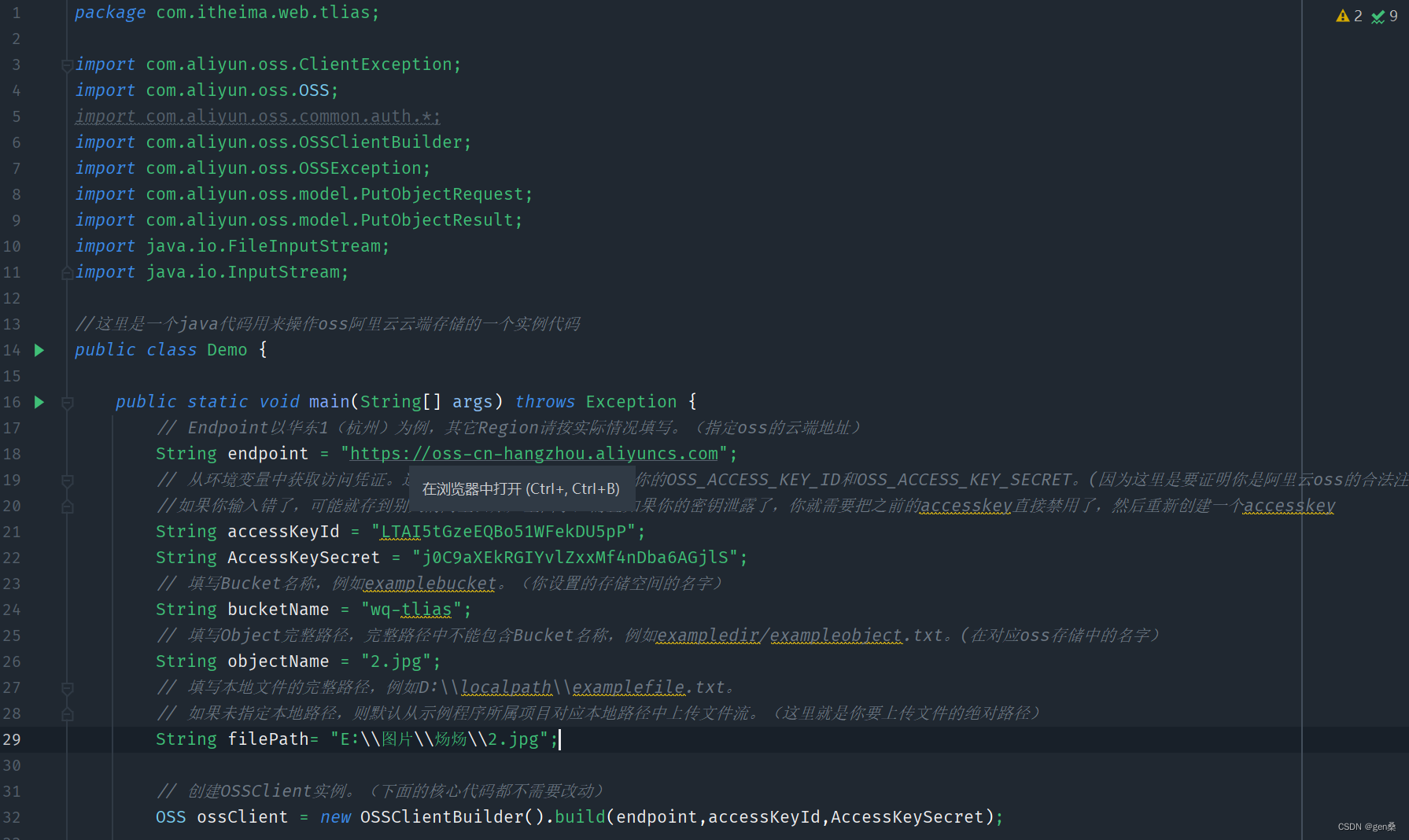
Task: Click the unused import com.aliyun.oss.common.auth line
Action: click(x=257, y=116)
